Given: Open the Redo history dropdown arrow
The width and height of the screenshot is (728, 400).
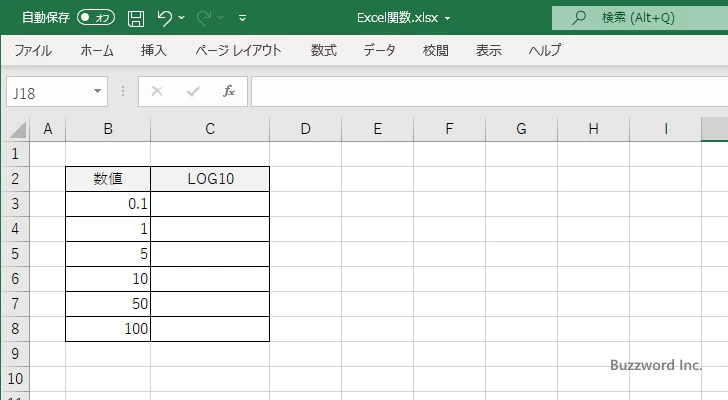Looking at the screenshot, I should 221,18.
